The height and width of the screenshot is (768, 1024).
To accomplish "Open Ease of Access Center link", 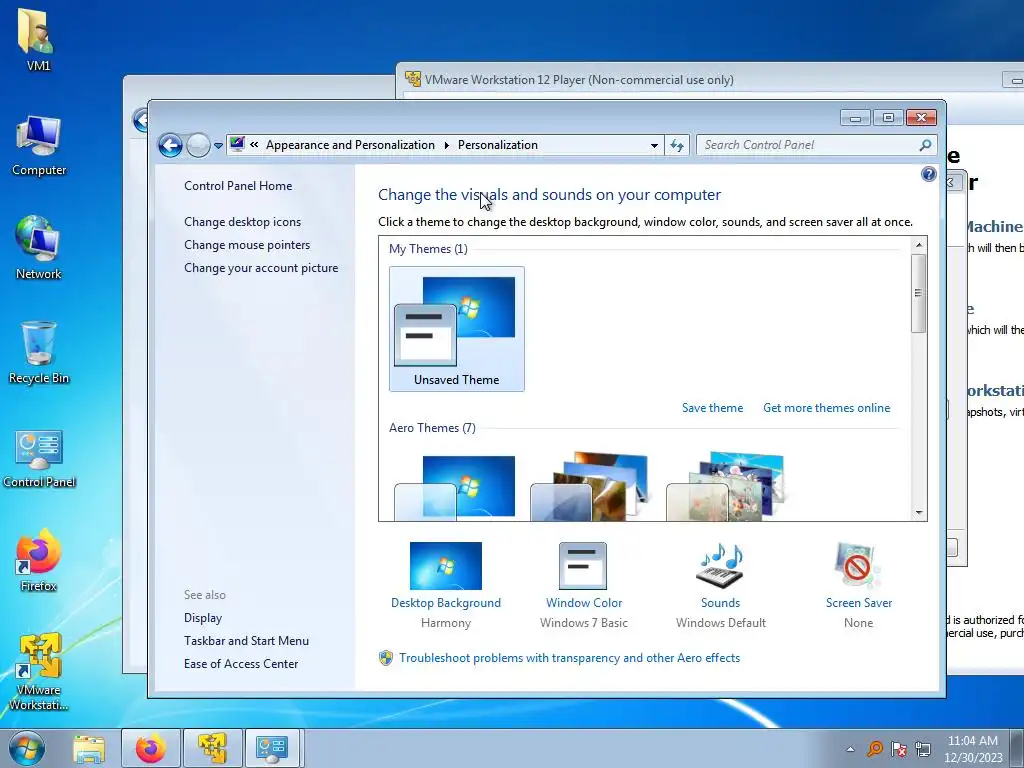I will tap(240, 664).
